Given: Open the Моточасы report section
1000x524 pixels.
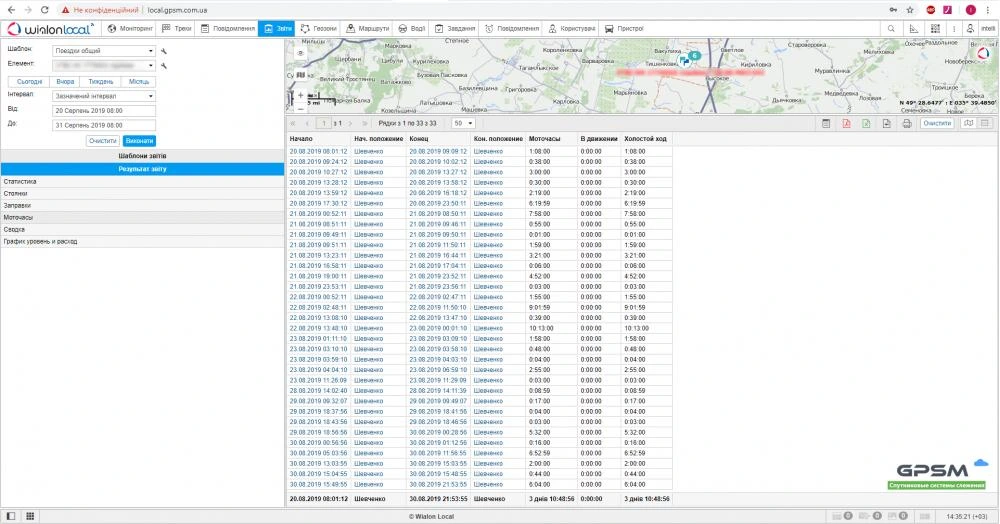Looking at the screenshot, I should click(18, 217).
